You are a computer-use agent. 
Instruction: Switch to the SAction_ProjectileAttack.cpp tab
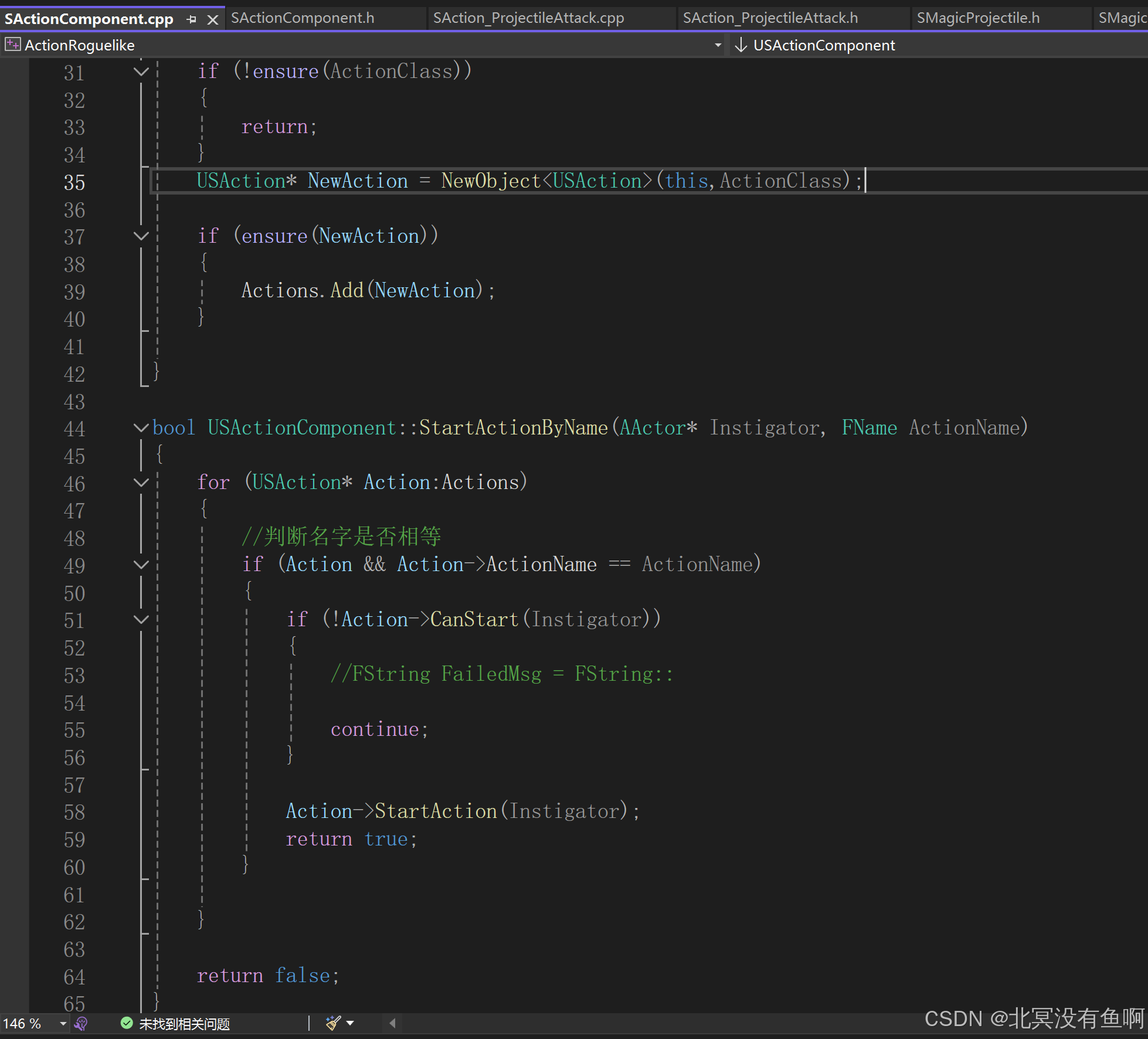[528, 18]
